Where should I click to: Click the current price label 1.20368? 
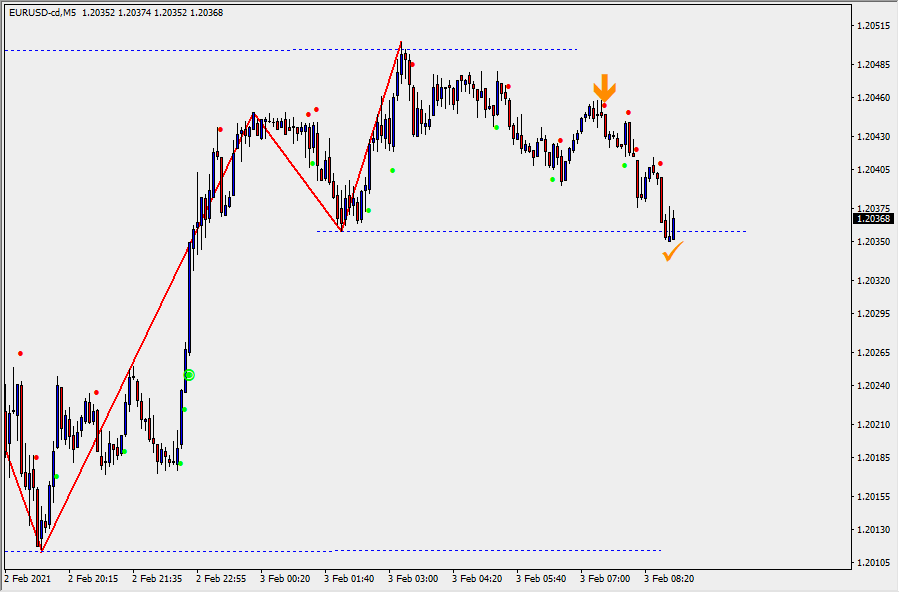coord(874,218)
